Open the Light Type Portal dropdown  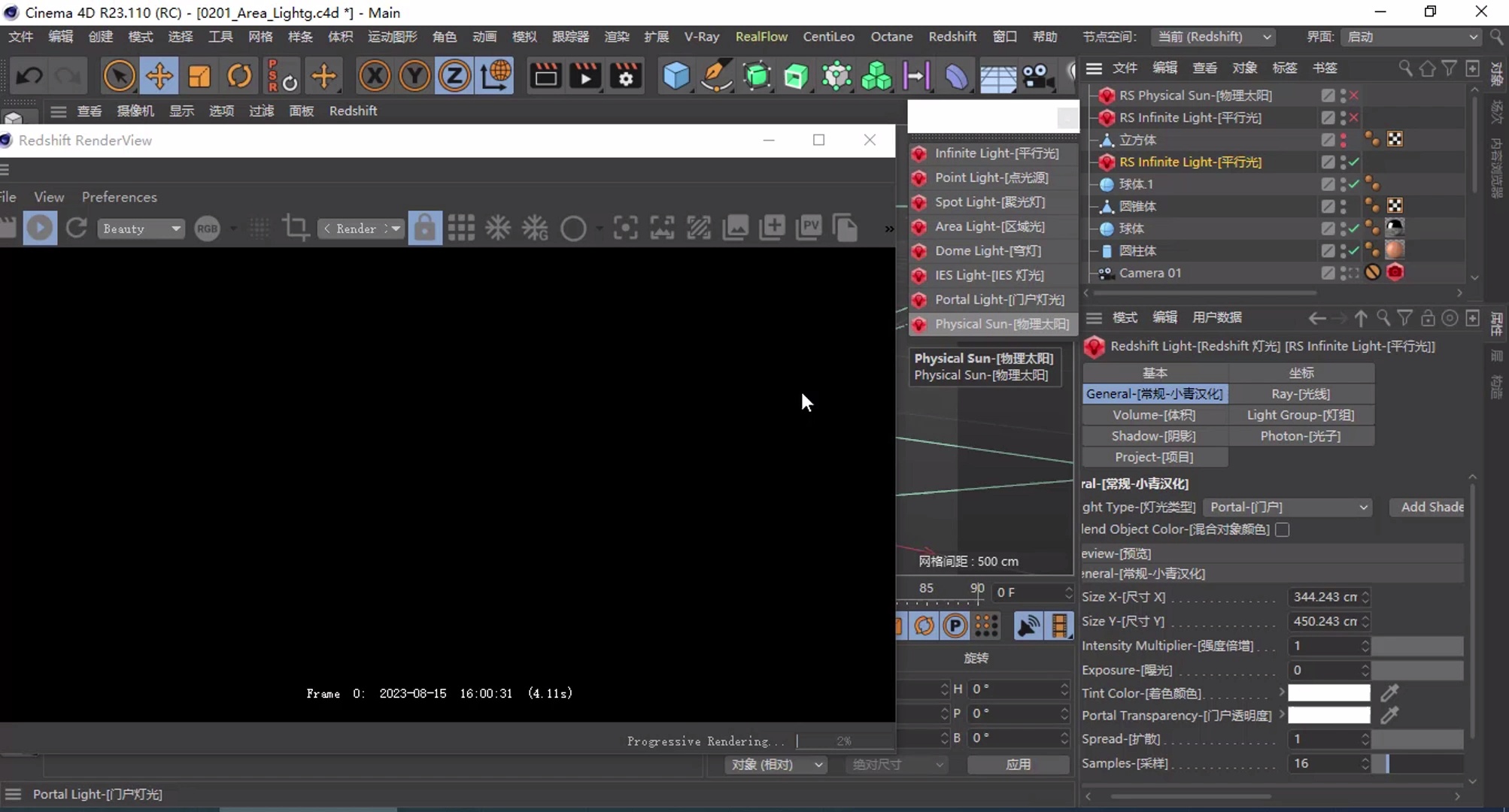coord(1287,507)
